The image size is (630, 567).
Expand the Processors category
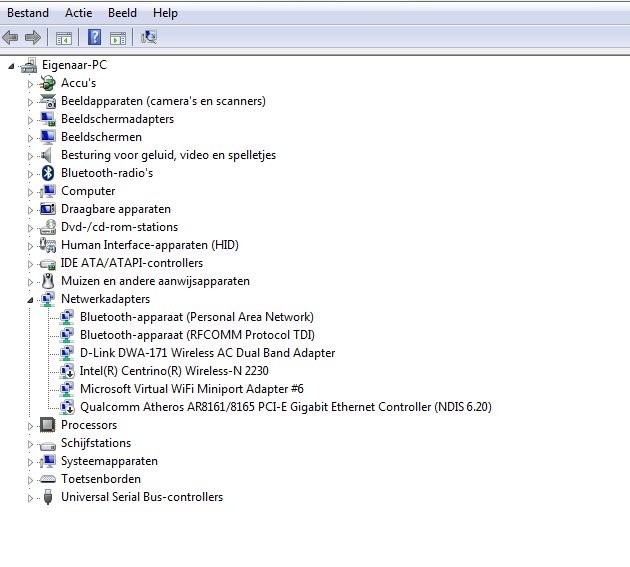30,426
